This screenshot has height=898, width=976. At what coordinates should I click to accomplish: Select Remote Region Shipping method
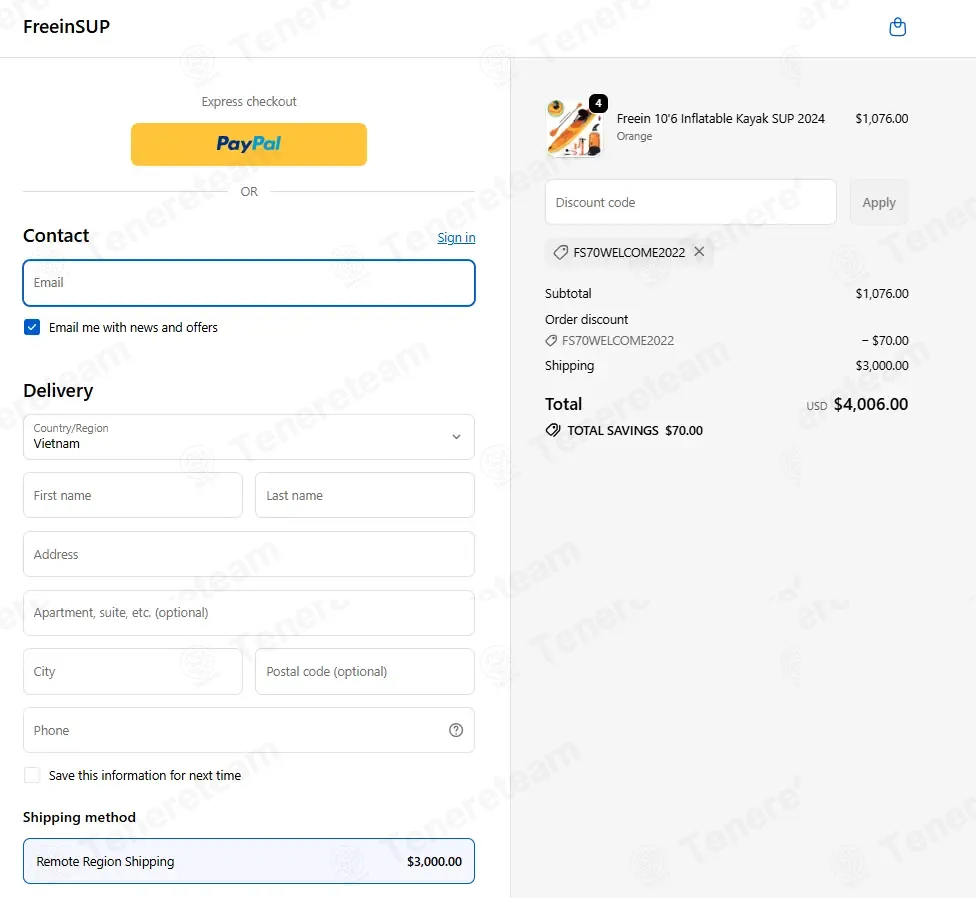[x=249, y=861]
